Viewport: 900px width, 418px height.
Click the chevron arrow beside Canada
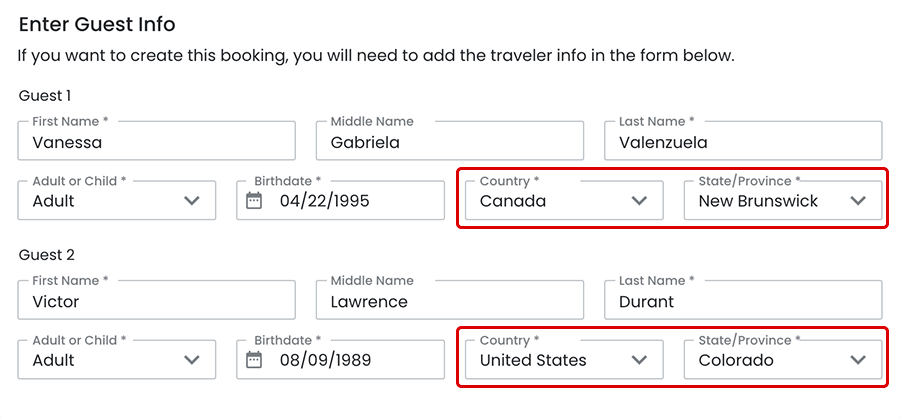pos(640,201)
